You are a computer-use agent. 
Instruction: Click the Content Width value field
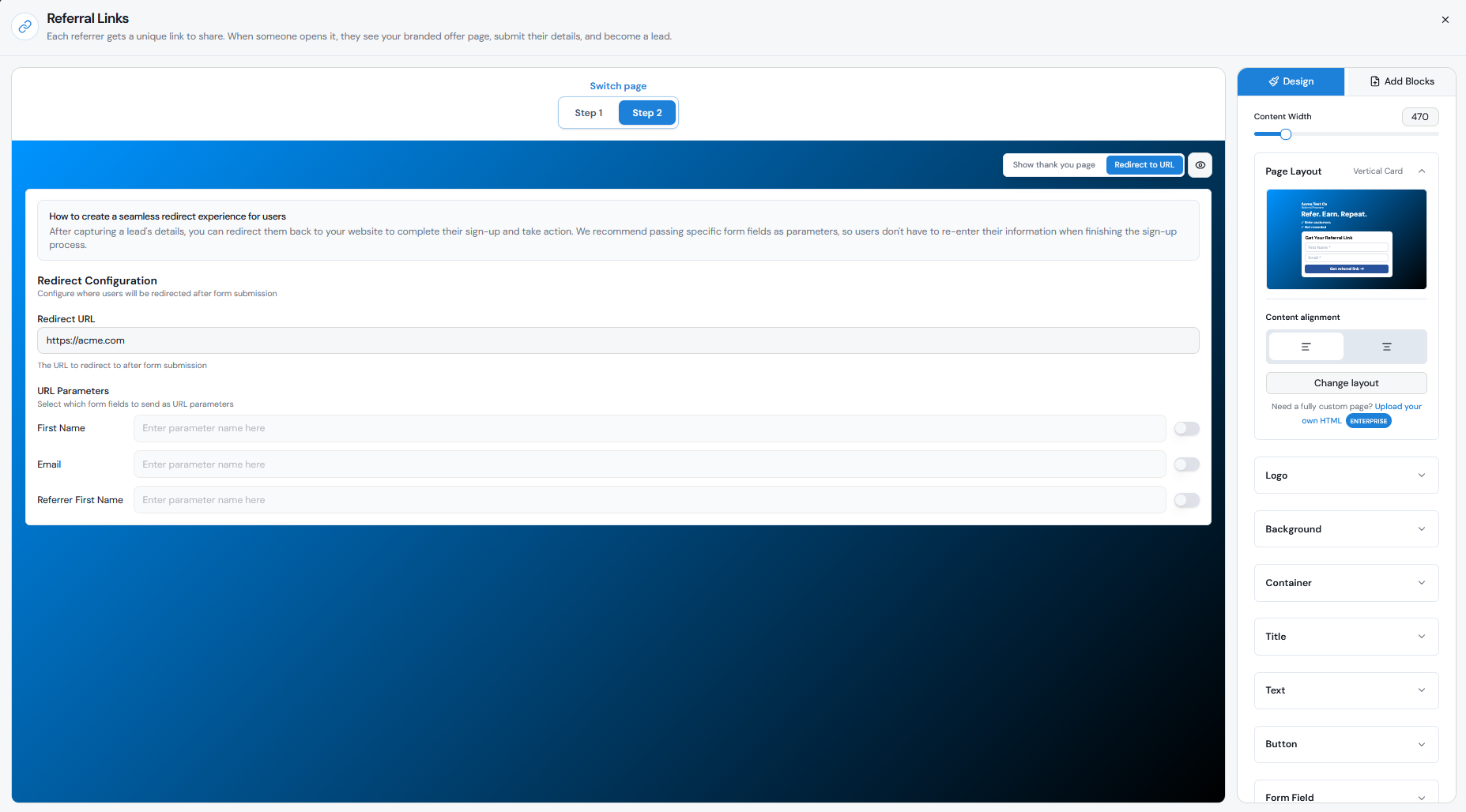click(1420, 117)
